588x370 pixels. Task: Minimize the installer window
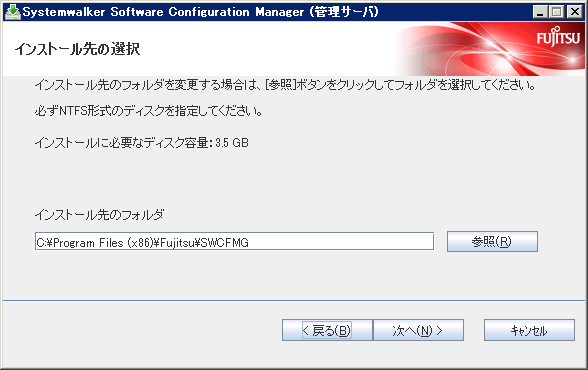tap(540, 12)
